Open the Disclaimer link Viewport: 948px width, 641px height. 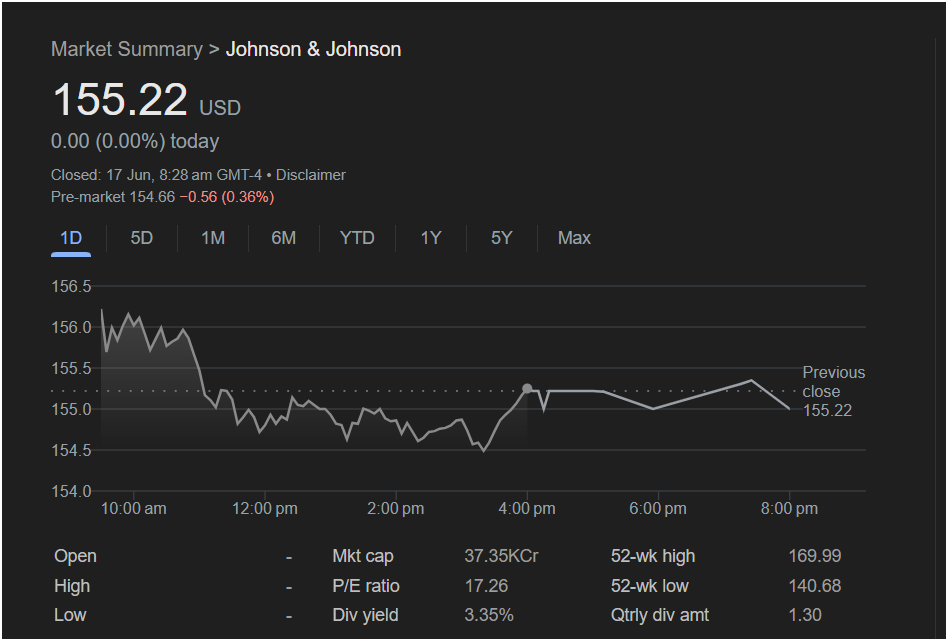[311, 175]
